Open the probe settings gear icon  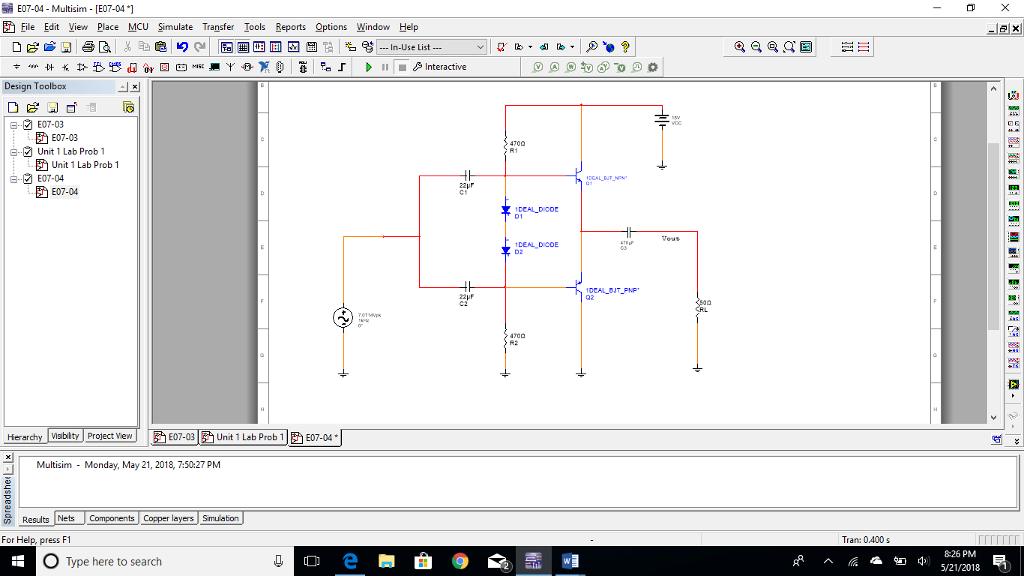coord(652,67)
